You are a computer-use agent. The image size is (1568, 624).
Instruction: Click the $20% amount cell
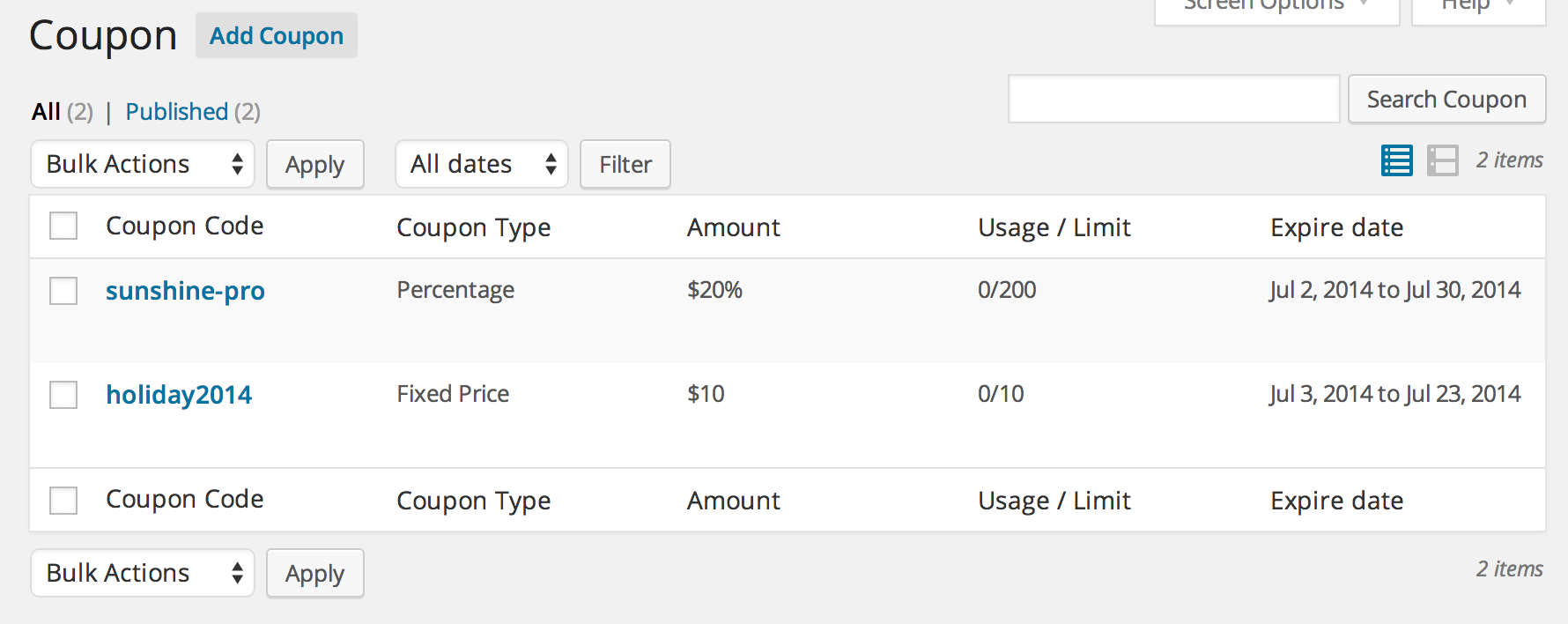[x=715, y=290]
